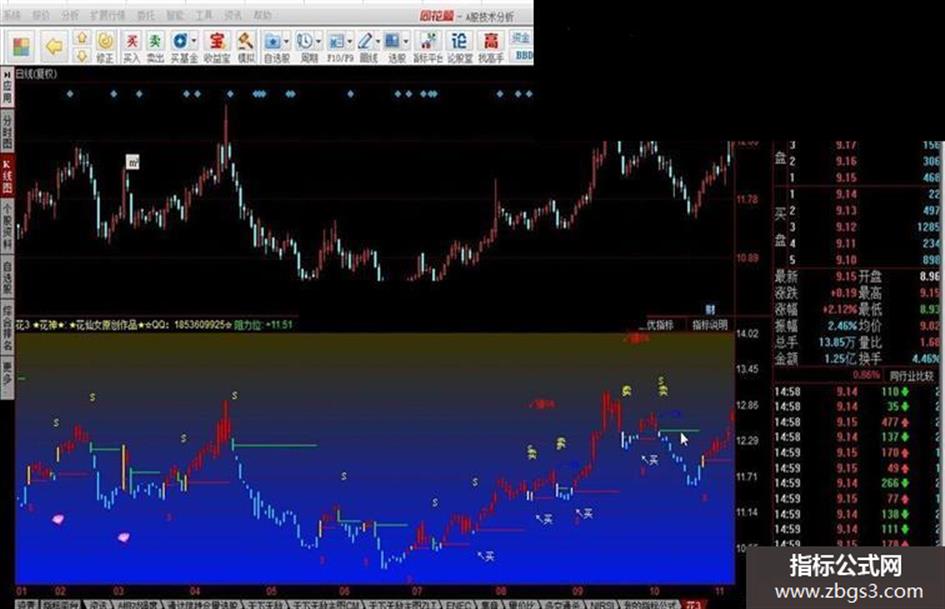The image size is (945, 609).
Task: Open the 综合排名 sidebar tab
Action: click(x=7, y=327)
